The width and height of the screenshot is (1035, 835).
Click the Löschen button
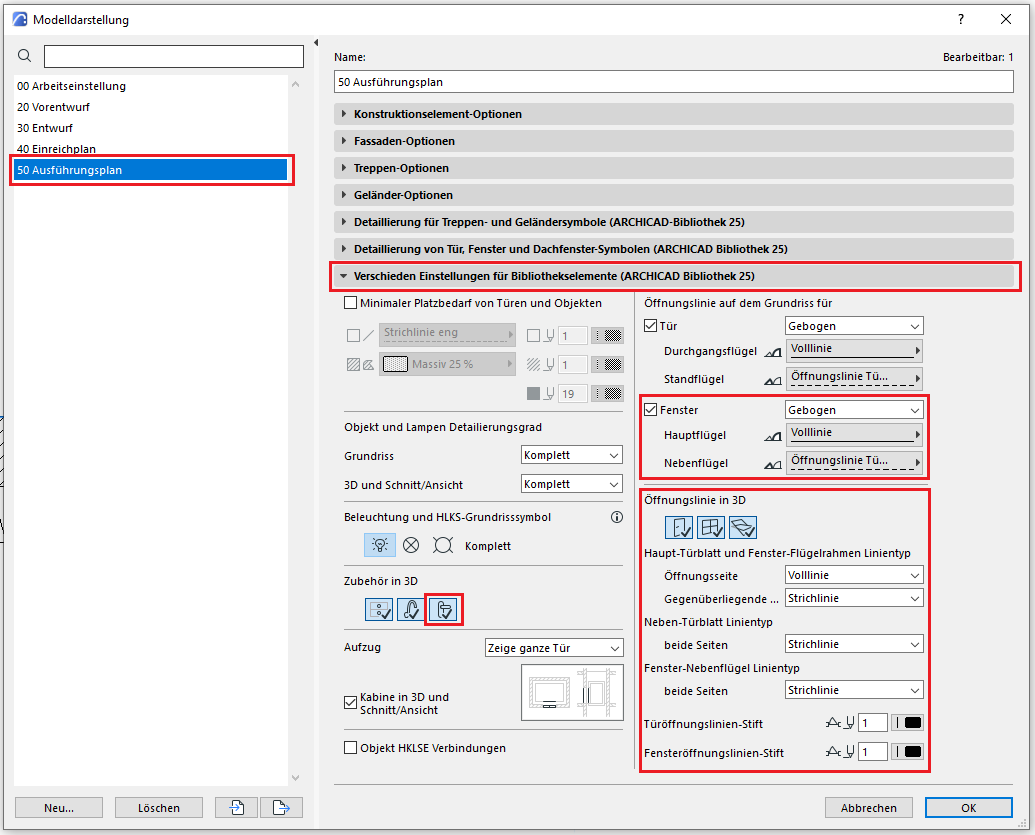point(159,807)
